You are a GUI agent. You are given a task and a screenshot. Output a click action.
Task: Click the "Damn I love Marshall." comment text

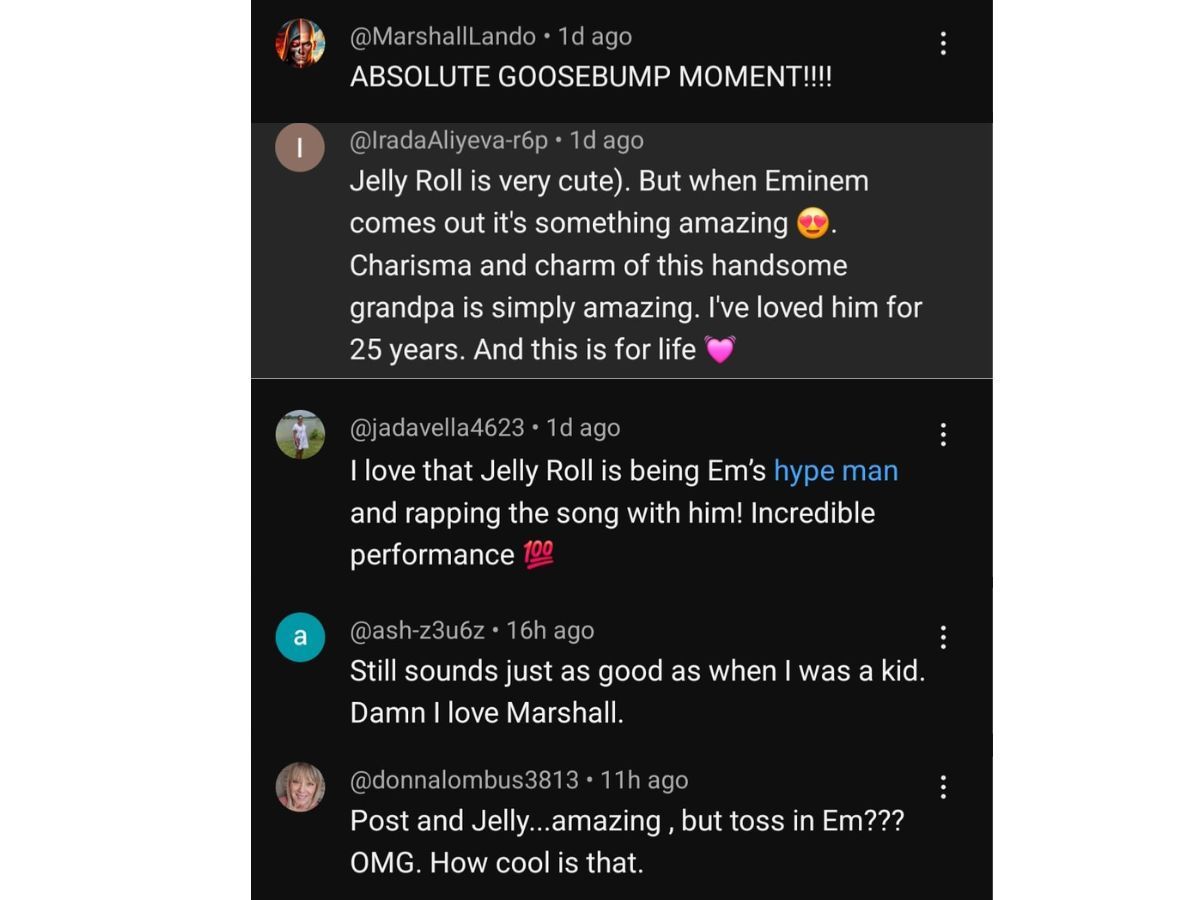click(x=486, y=713)
